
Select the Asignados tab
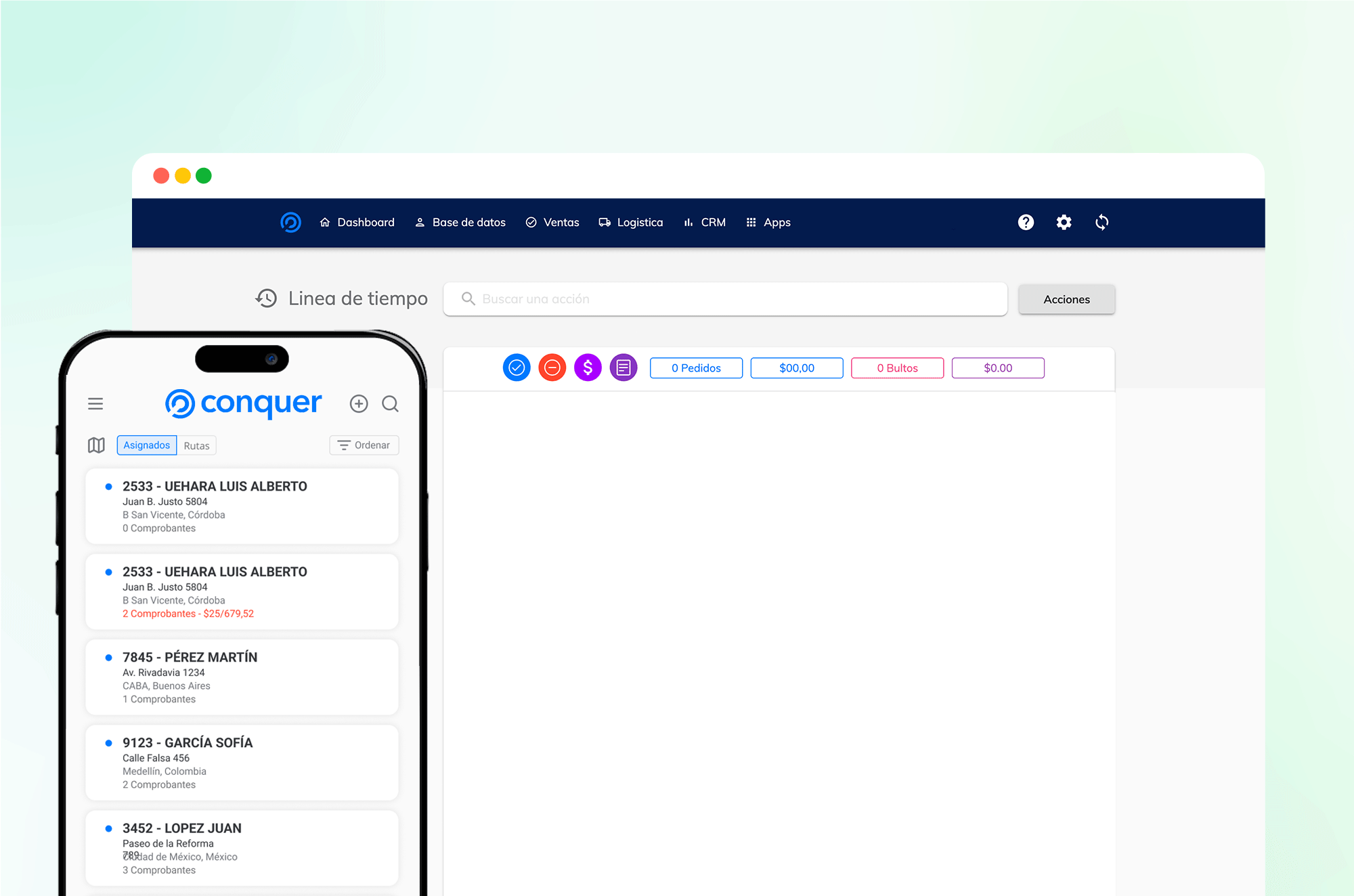coord(146,445)
